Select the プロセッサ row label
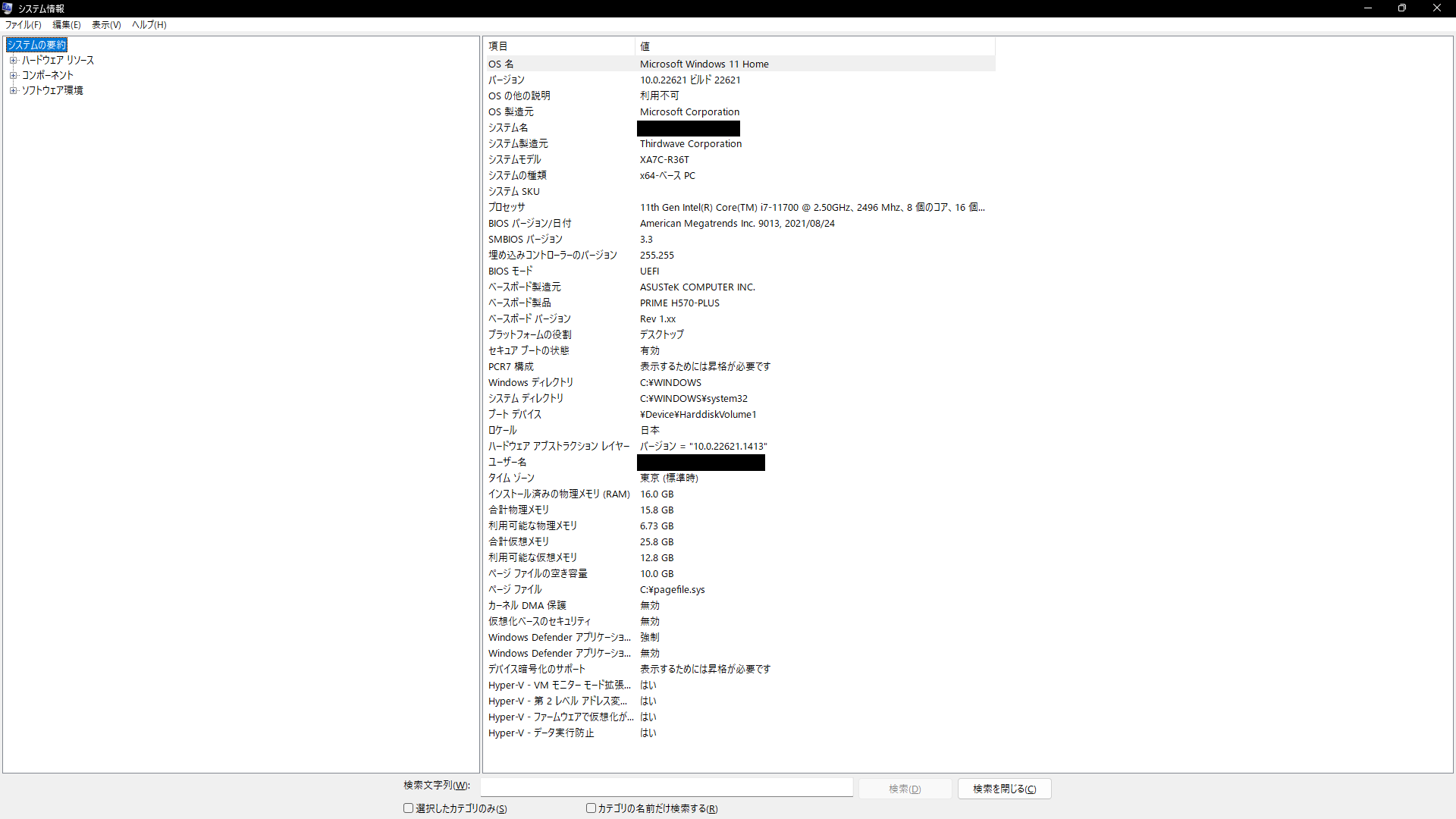Image resolution: width=1456 pixels, height=819 pixels. point(506,207)
